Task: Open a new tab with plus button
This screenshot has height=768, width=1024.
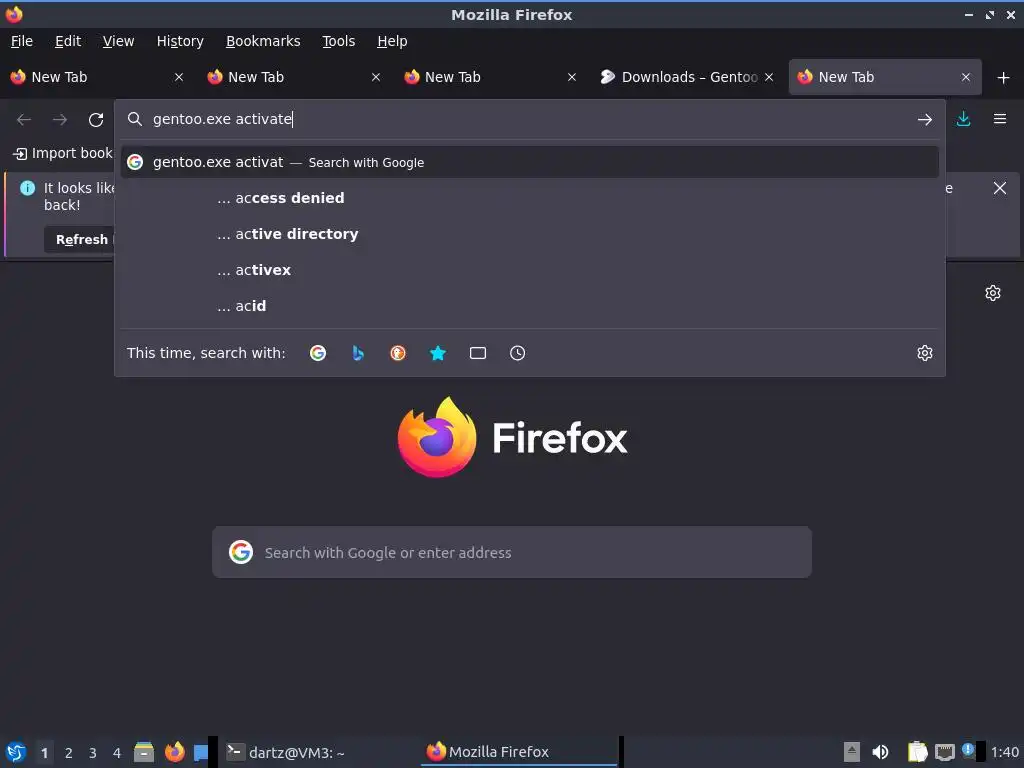Action: pyautogui.click(x=1004, y=78)
